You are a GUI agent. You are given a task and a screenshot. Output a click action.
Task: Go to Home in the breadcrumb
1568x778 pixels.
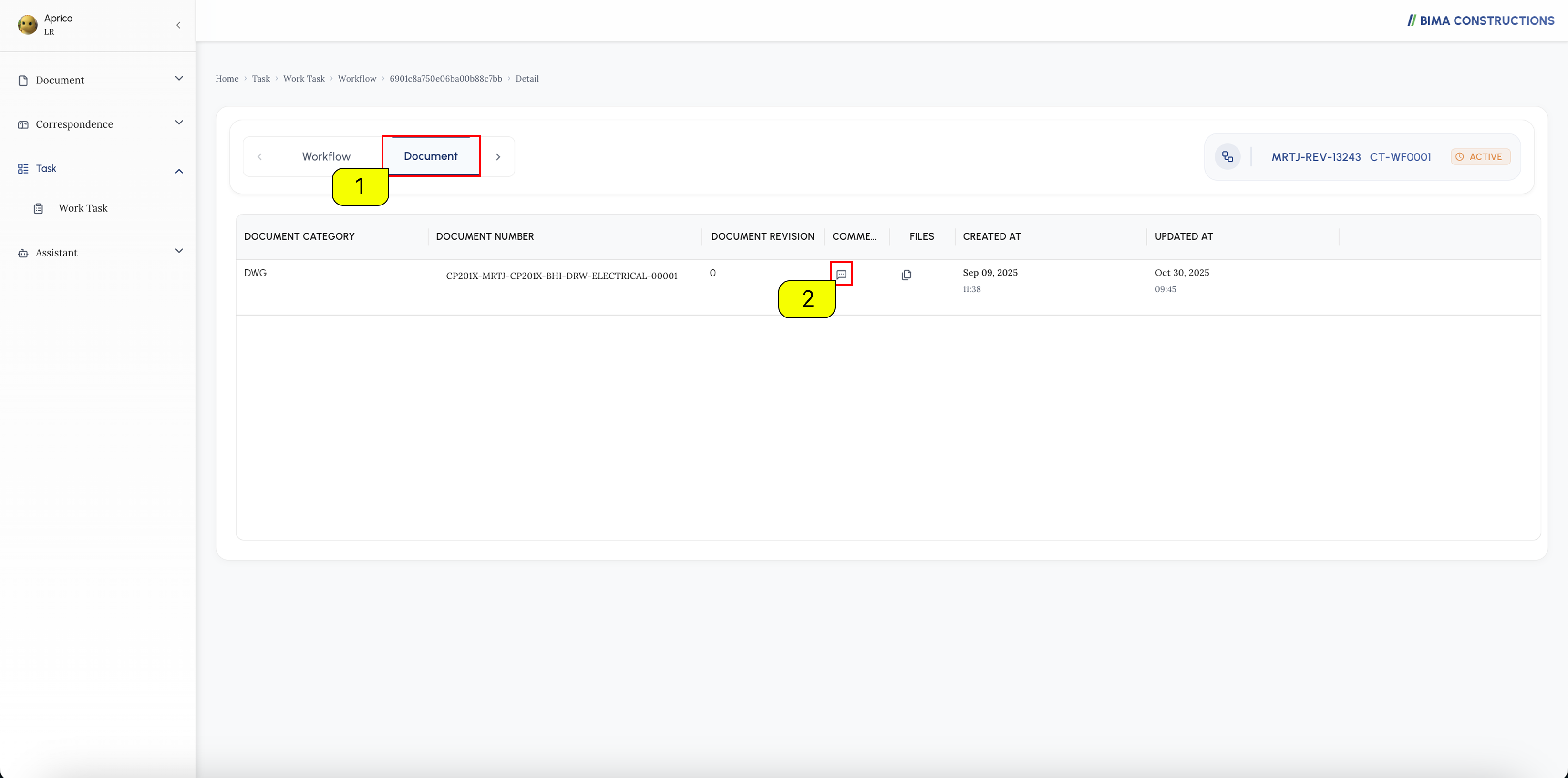[x=227, y=79]
